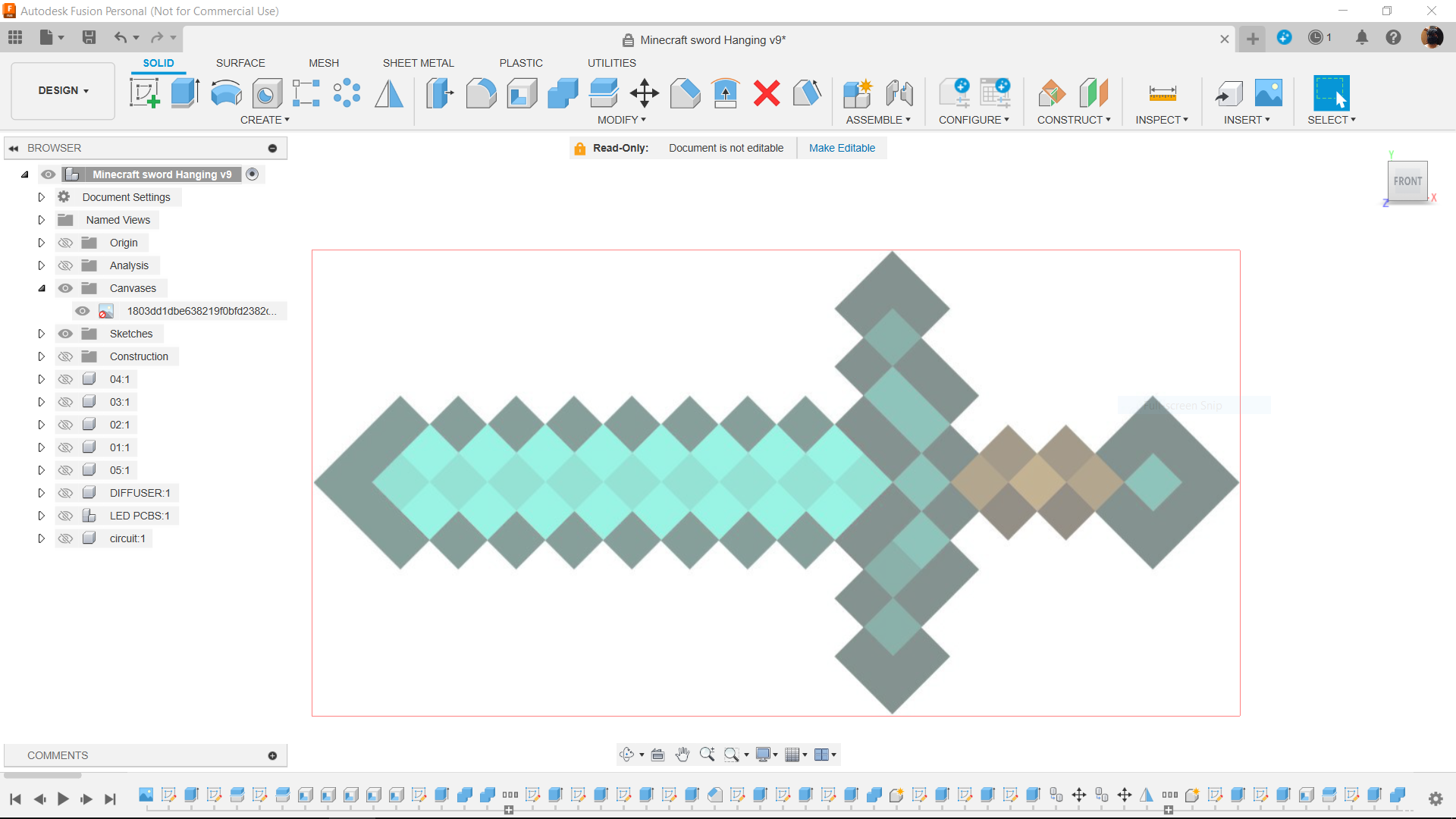This screenshot has height=819, width=1456.
Task: Click the go-to-end timeline control
Action: point(110,799)
